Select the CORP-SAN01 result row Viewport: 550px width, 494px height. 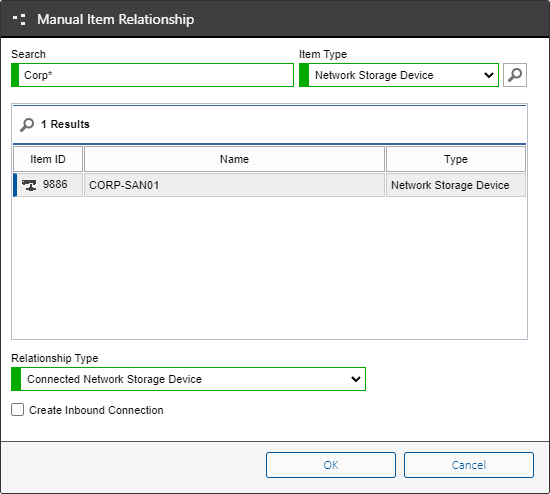tap(269, 185)
